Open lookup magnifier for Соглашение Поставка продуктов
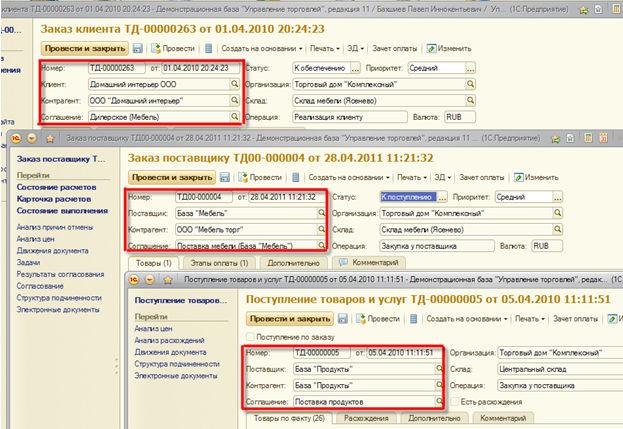This screenshot has height=429, width=623. tap(439, 401)
